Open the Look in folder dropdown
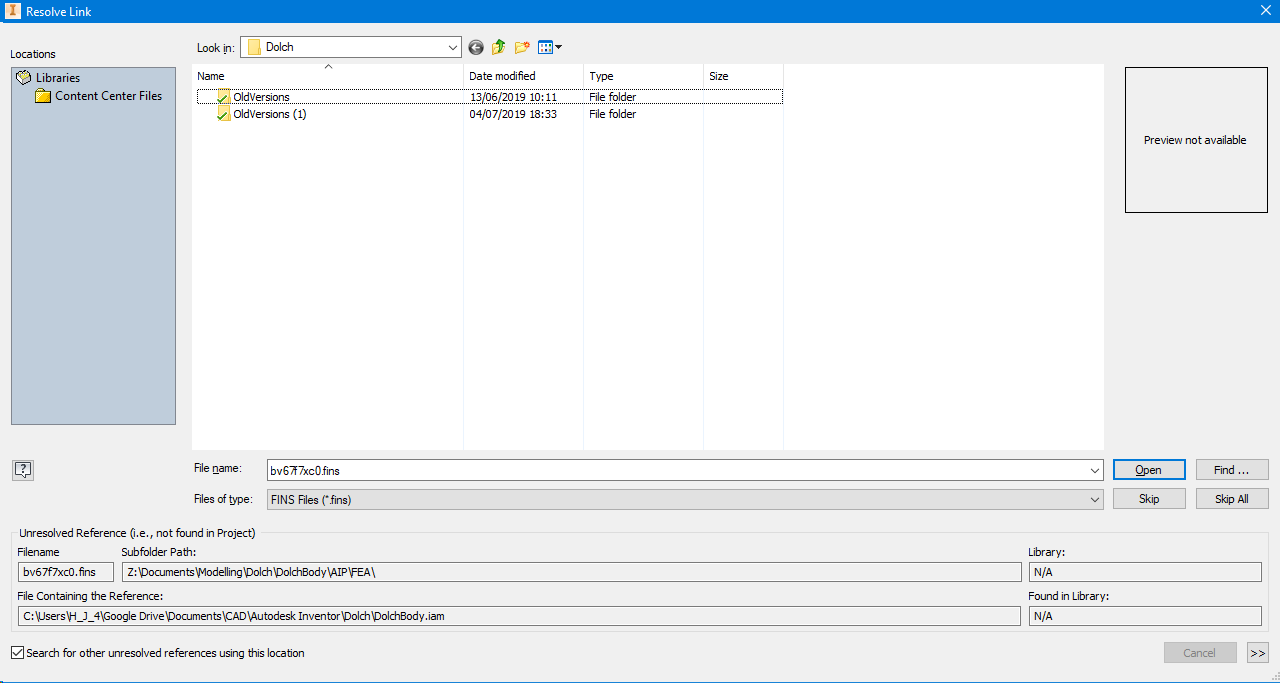Image resolution: width=1280 pixels, height=683 pixels. [x=453, y=47]
